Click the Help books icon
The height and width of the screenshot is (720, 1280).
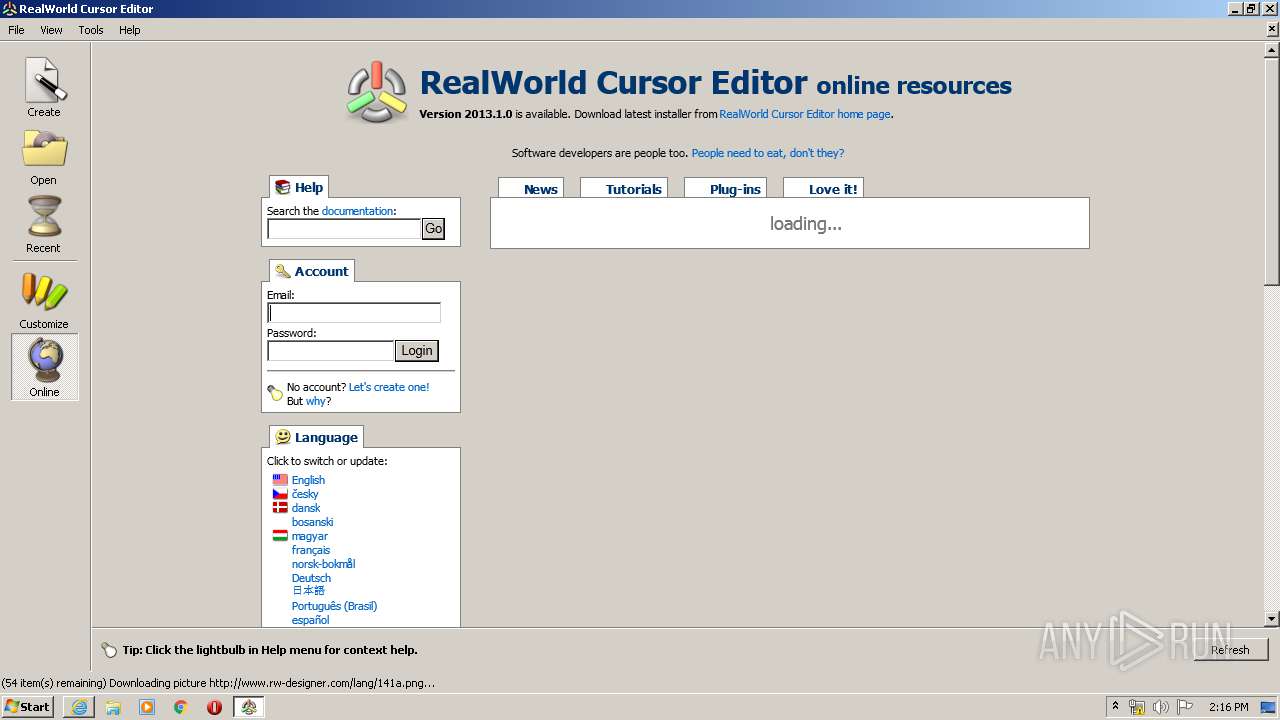point(283,187)
